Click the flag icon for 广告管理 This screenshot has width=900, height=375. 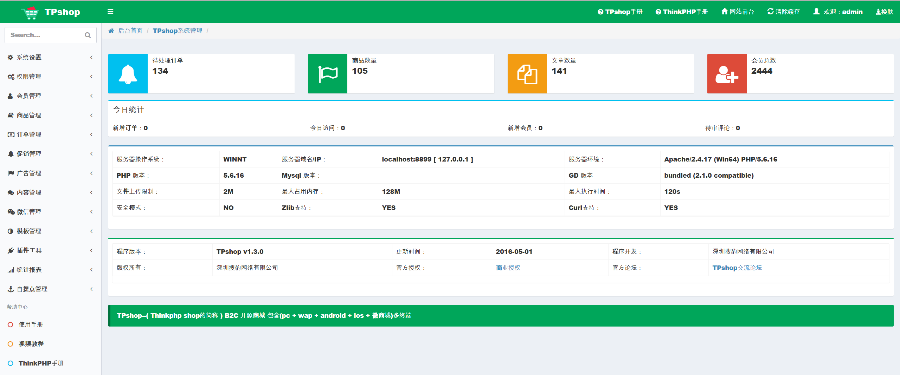[10, 173]
